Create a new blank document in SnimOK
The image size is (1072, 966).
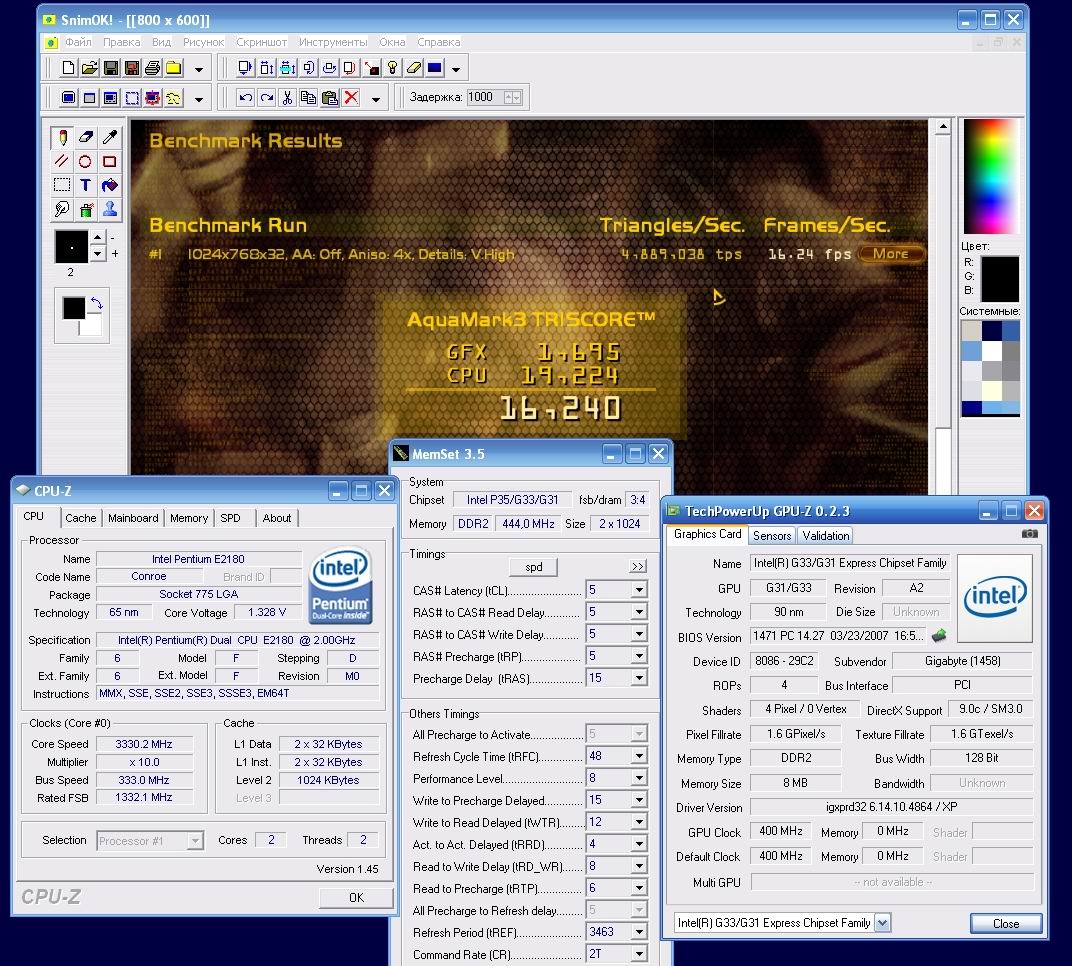[68, 68]
